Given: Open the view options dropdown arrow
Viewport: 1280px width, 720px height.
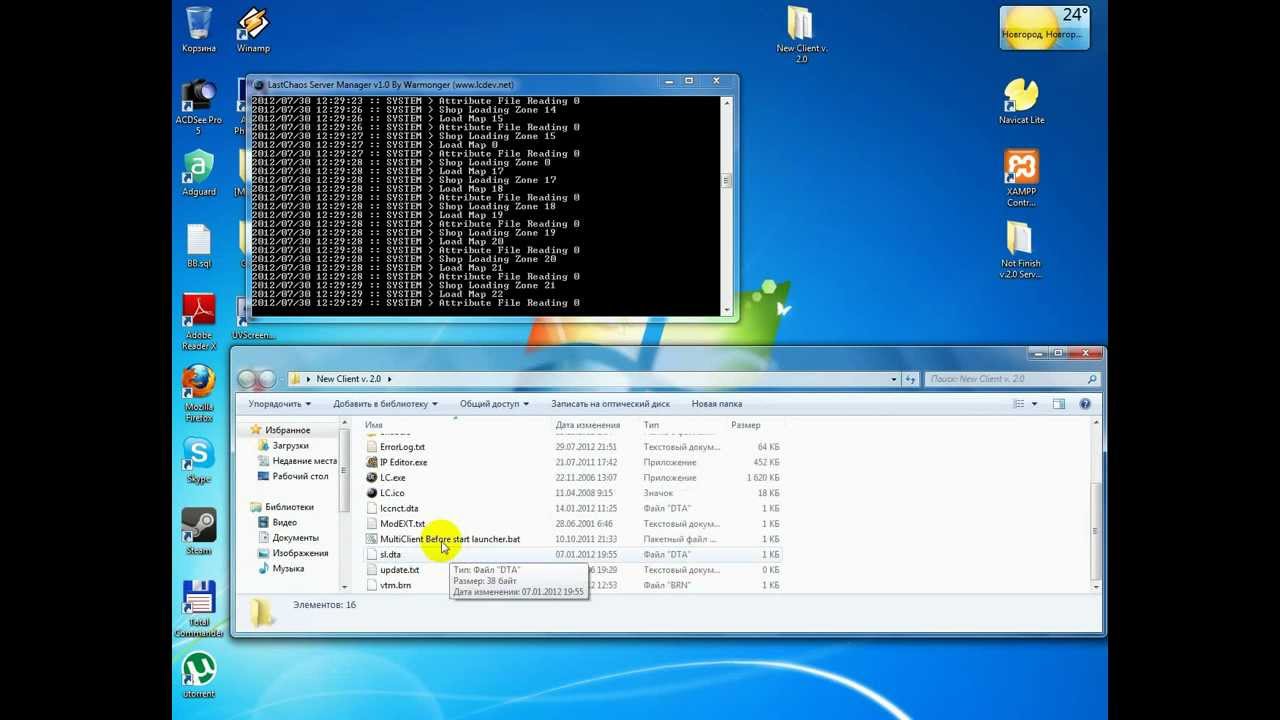Looking at the screenshot, I should [x=1034, y=404].
